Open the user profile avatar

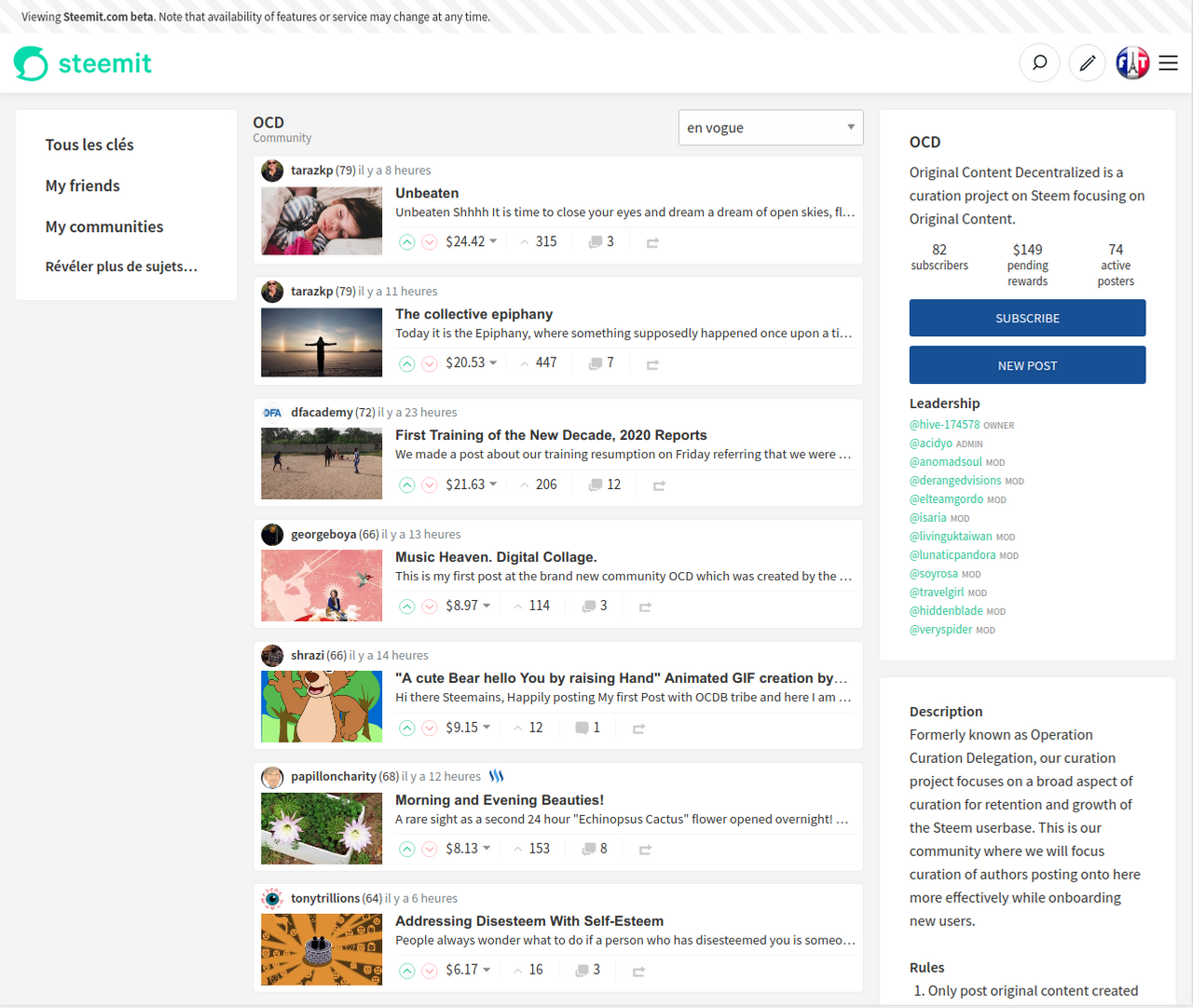tap(1132, 63)
